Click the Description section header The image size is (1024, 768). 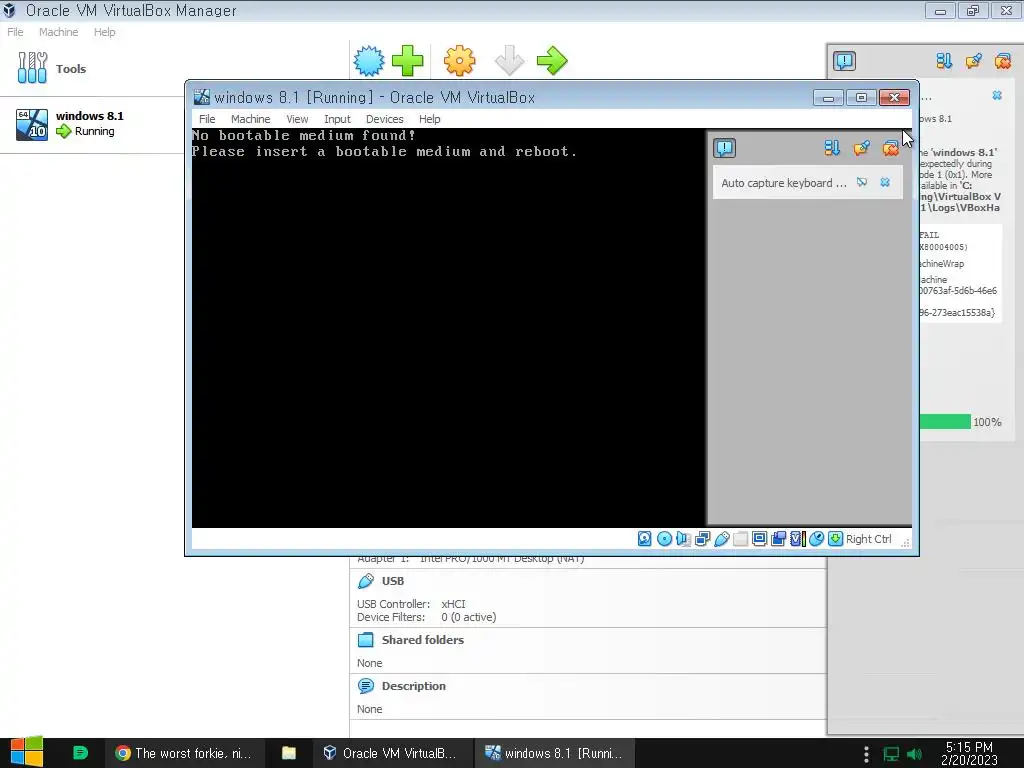[413, 686]
